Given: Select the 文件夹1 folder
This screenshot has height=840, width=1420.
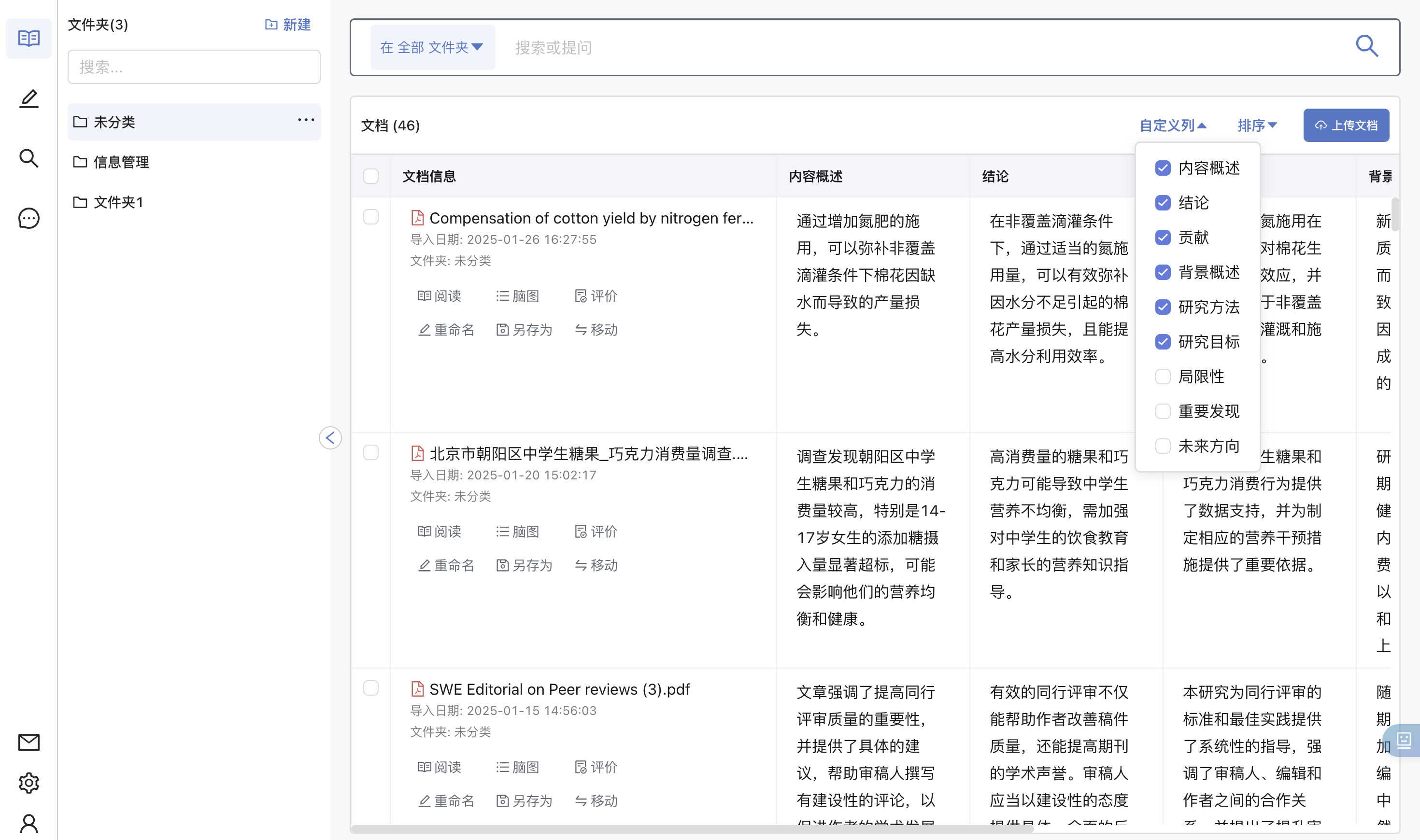Looking at the screenshot, I should (194, 202).
